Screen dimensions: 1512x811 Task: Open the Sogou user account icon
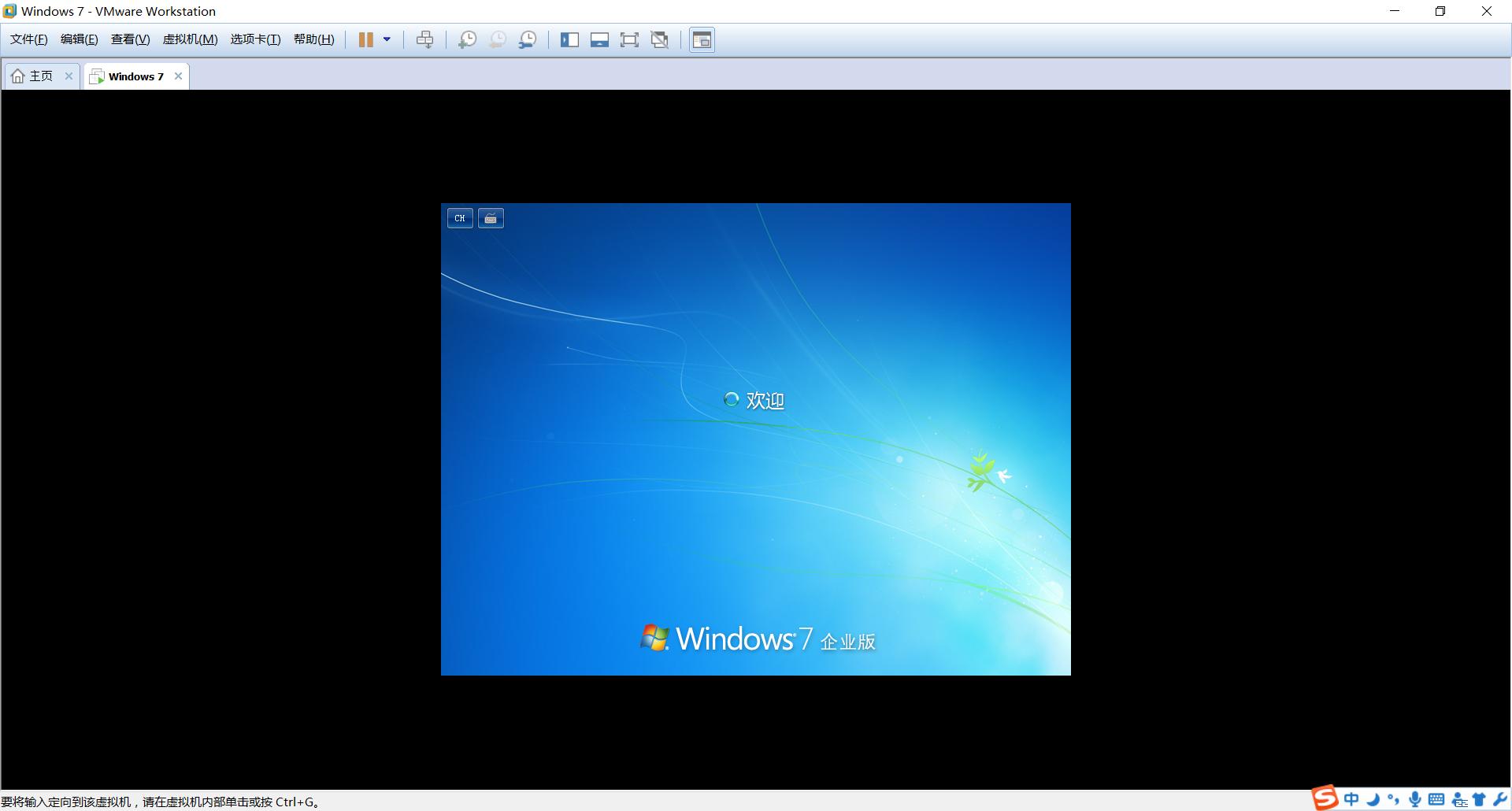(1459, 800)
